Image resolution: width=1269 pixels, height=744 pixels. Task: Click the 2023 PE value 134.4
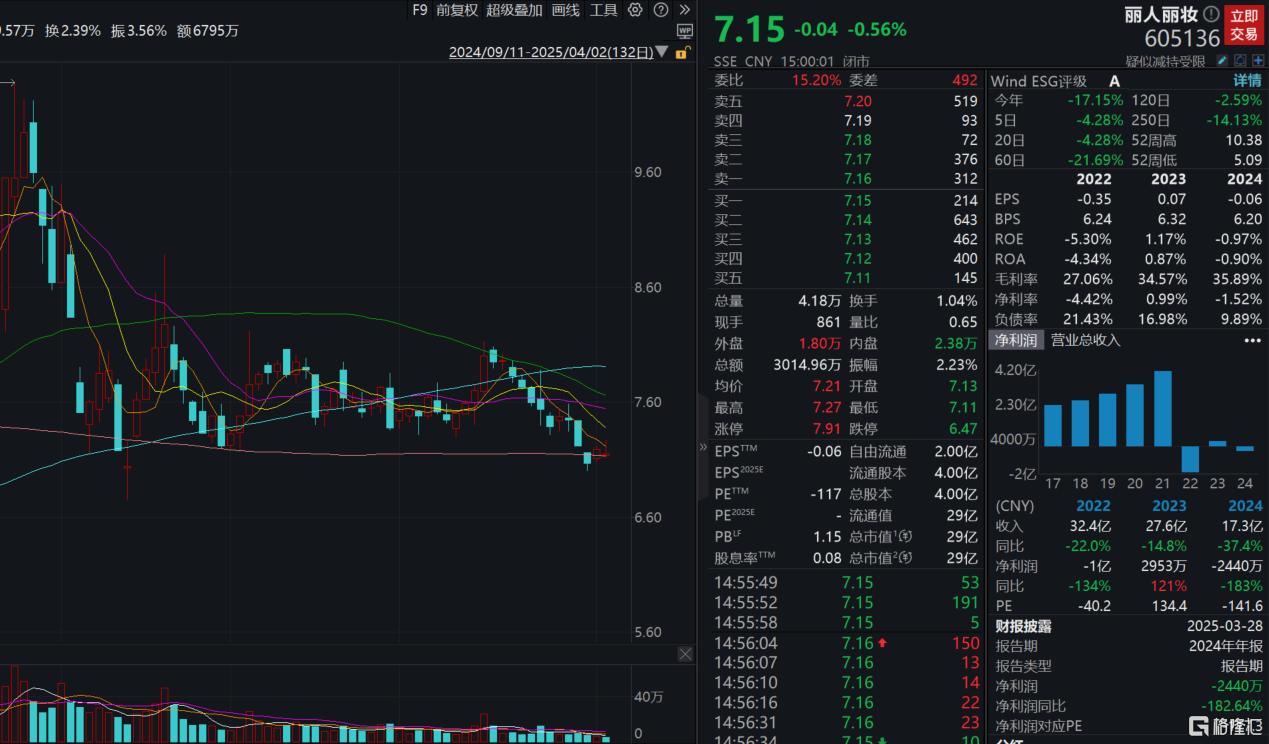click(1169, 606)
